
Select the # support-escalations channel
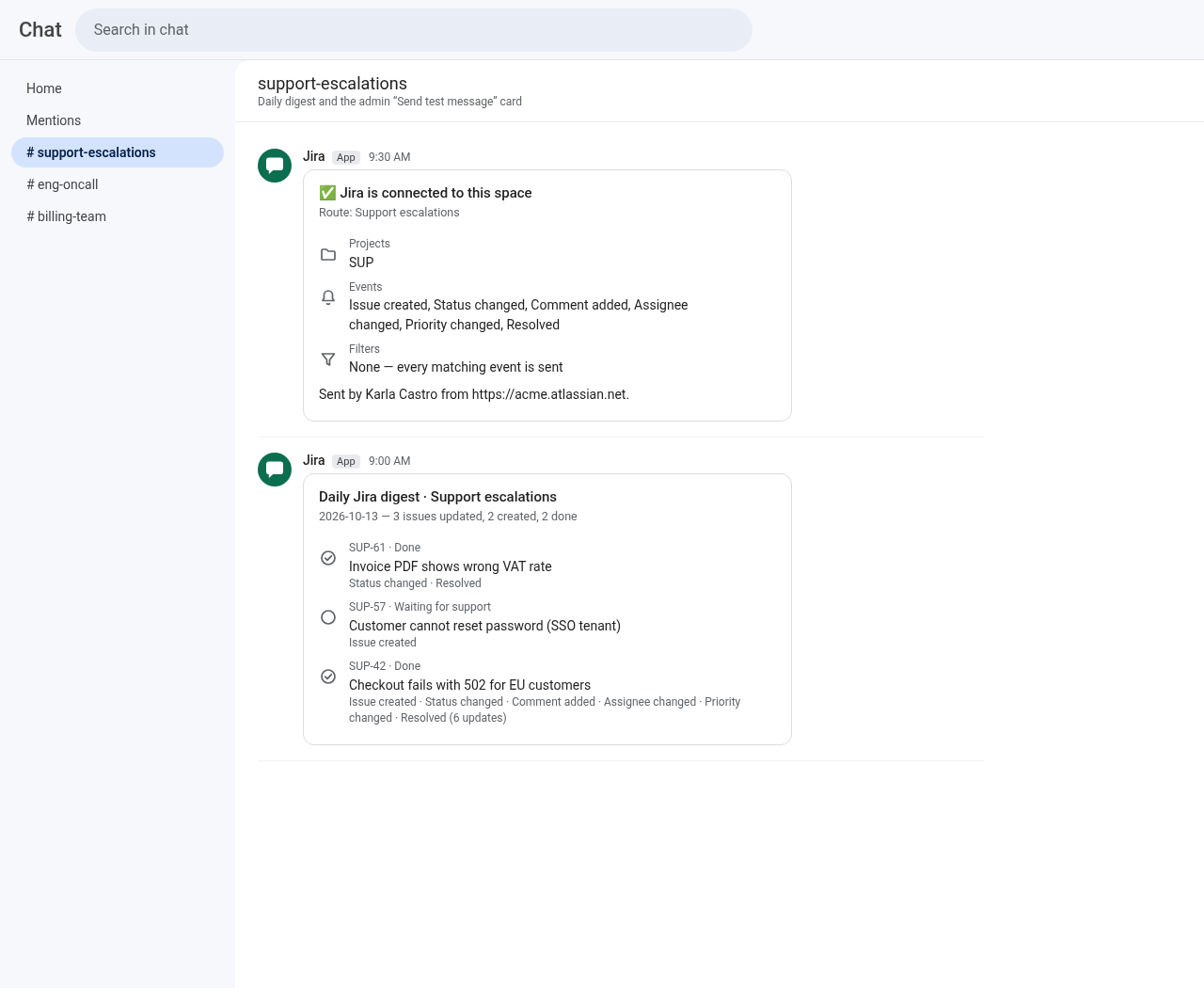118,152
